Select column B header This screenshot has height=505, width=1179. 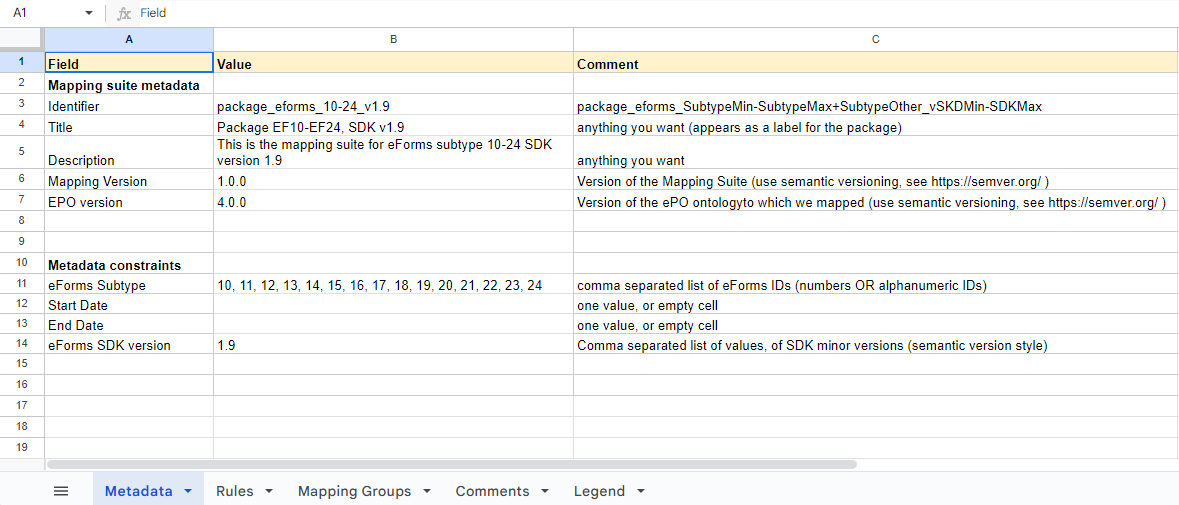(393, 39)
